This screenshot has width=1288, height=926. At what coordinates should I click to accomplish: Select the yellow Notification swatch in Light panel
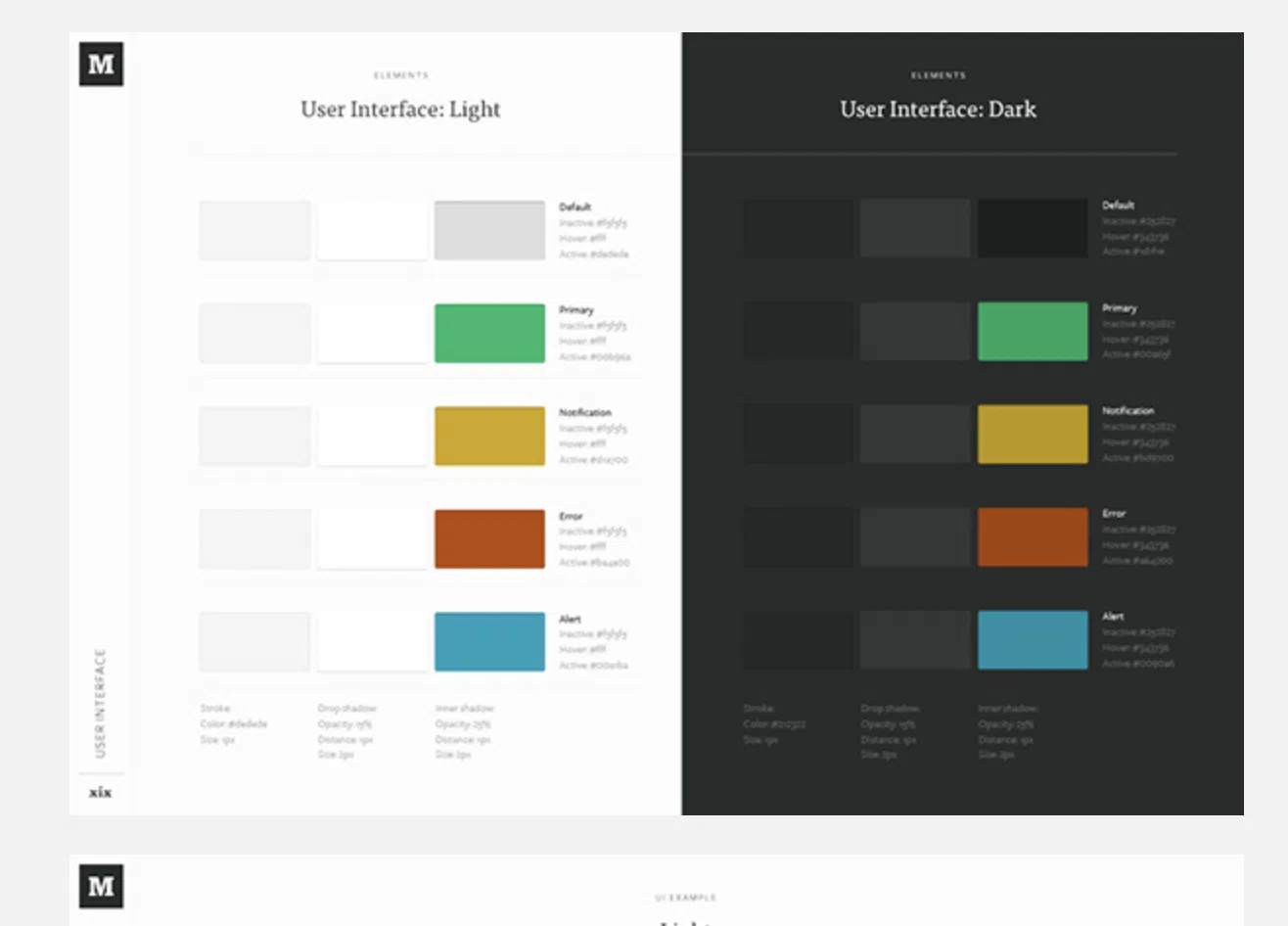click(x=489, y=437)
